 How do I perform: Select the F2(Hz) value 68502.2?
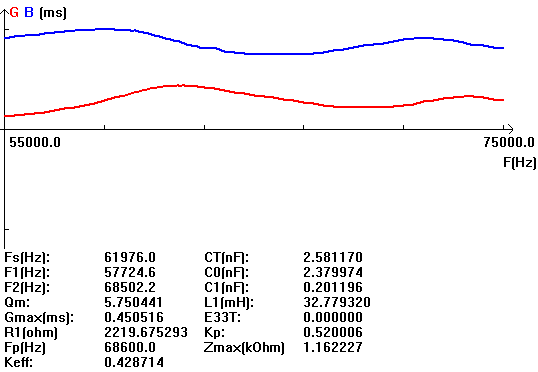pos(130,287)
